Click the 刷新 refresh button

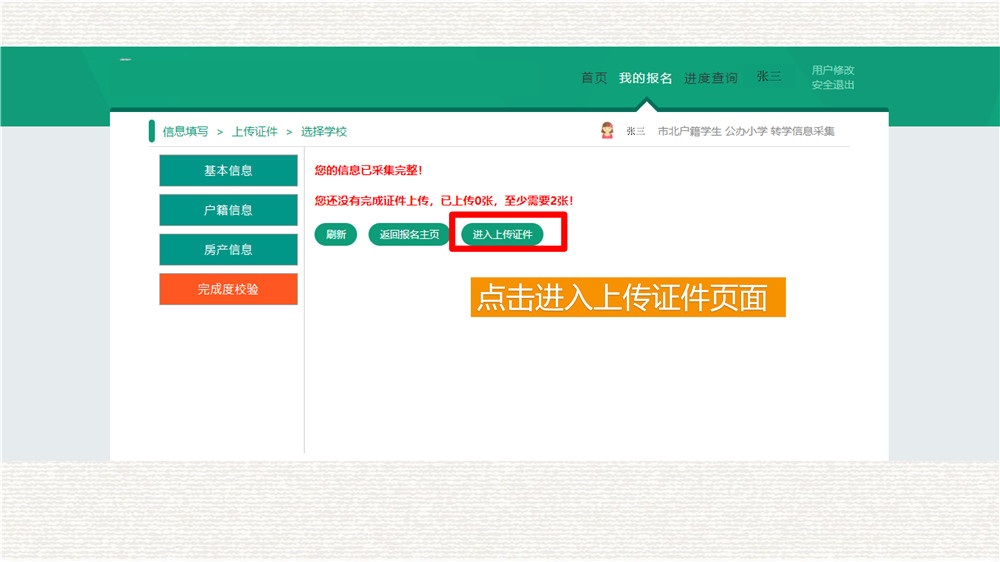point(335,234)
